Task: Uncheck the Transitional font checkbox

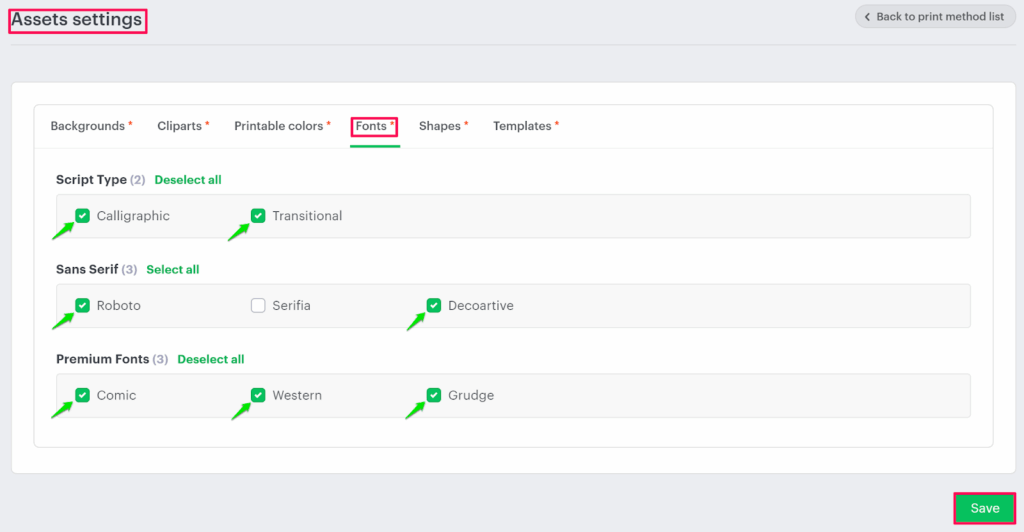Action: click(258, 216)
